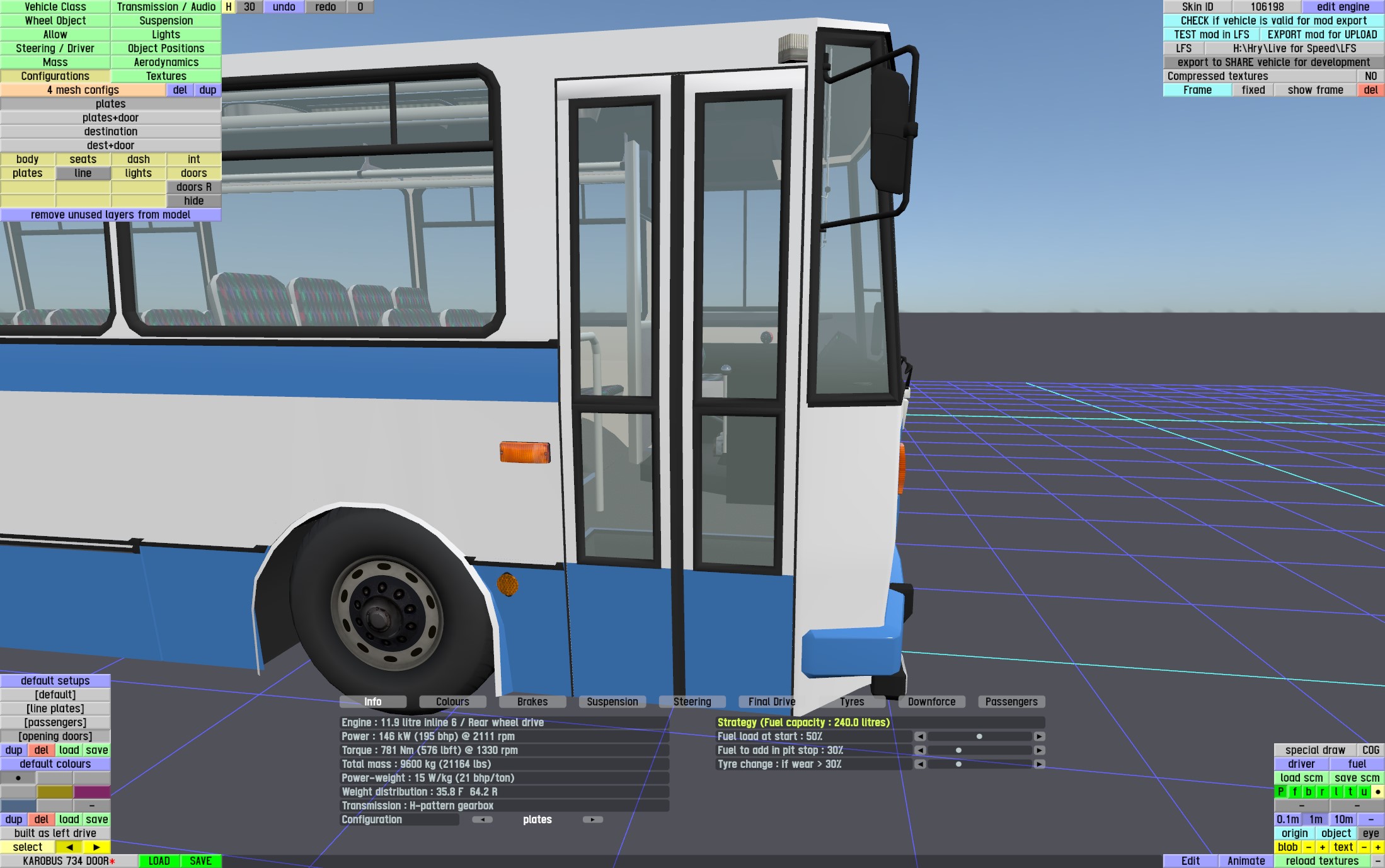Open the Final Drive tab
The height and width of the screenshot is (868, 1385).
click(771, 702)
